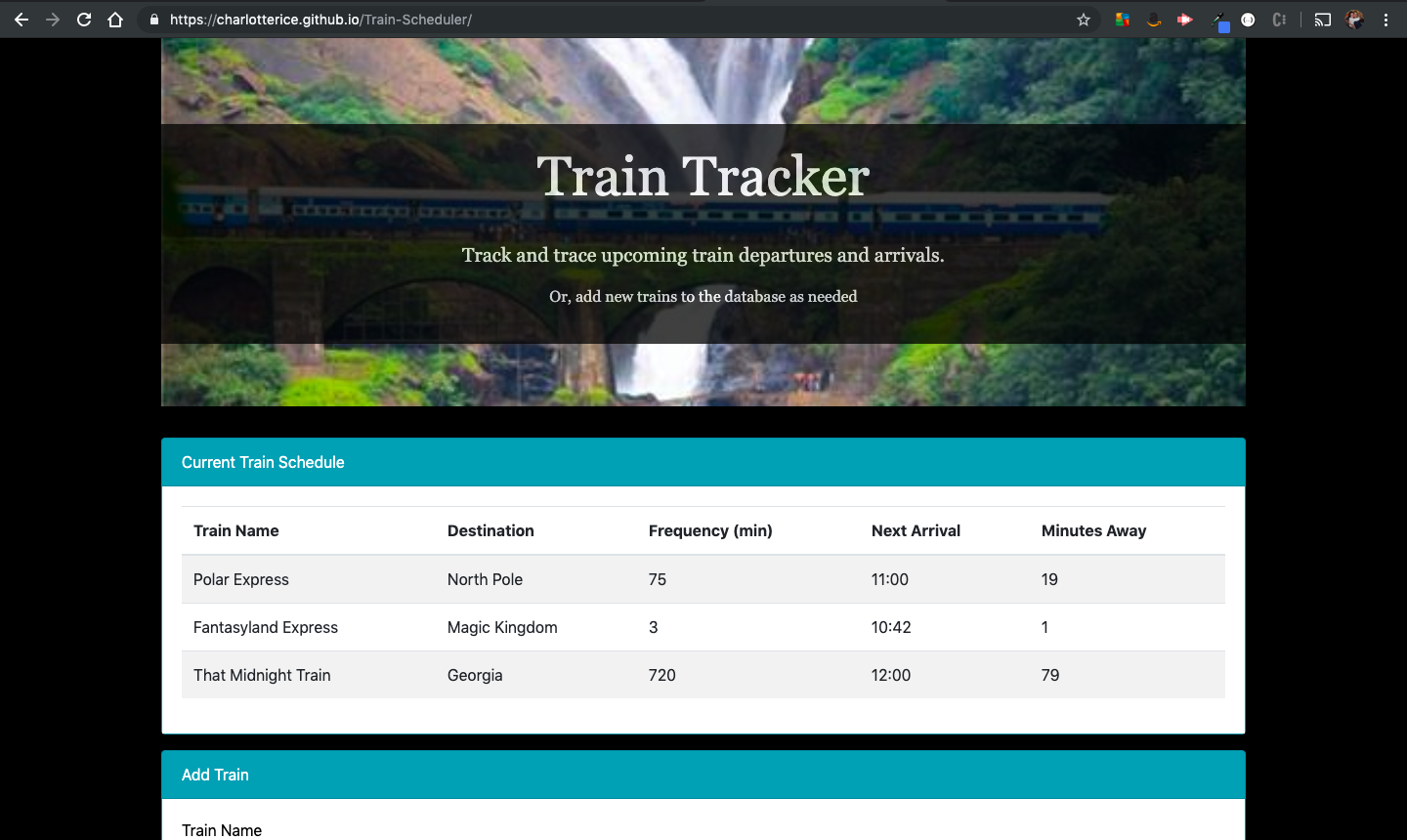Click the Train Name form label

pyautogui.click(x=222, y=830)
